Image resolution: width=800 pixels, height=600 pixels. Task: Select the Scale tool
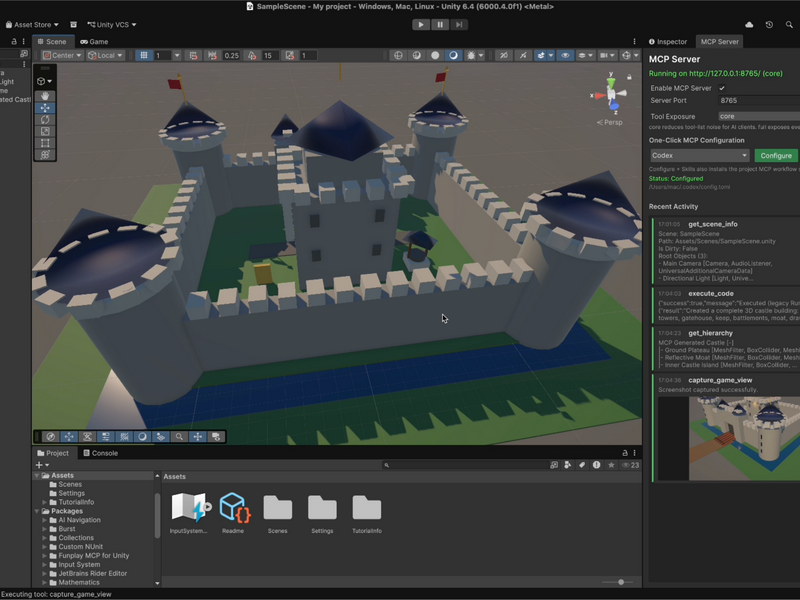[x=45, y=131]
